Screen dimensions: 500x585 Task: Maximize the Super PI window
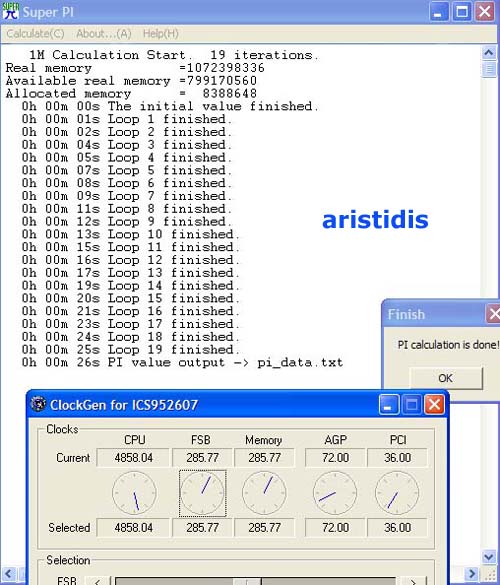pyautogui.click(x=462, y=12)
